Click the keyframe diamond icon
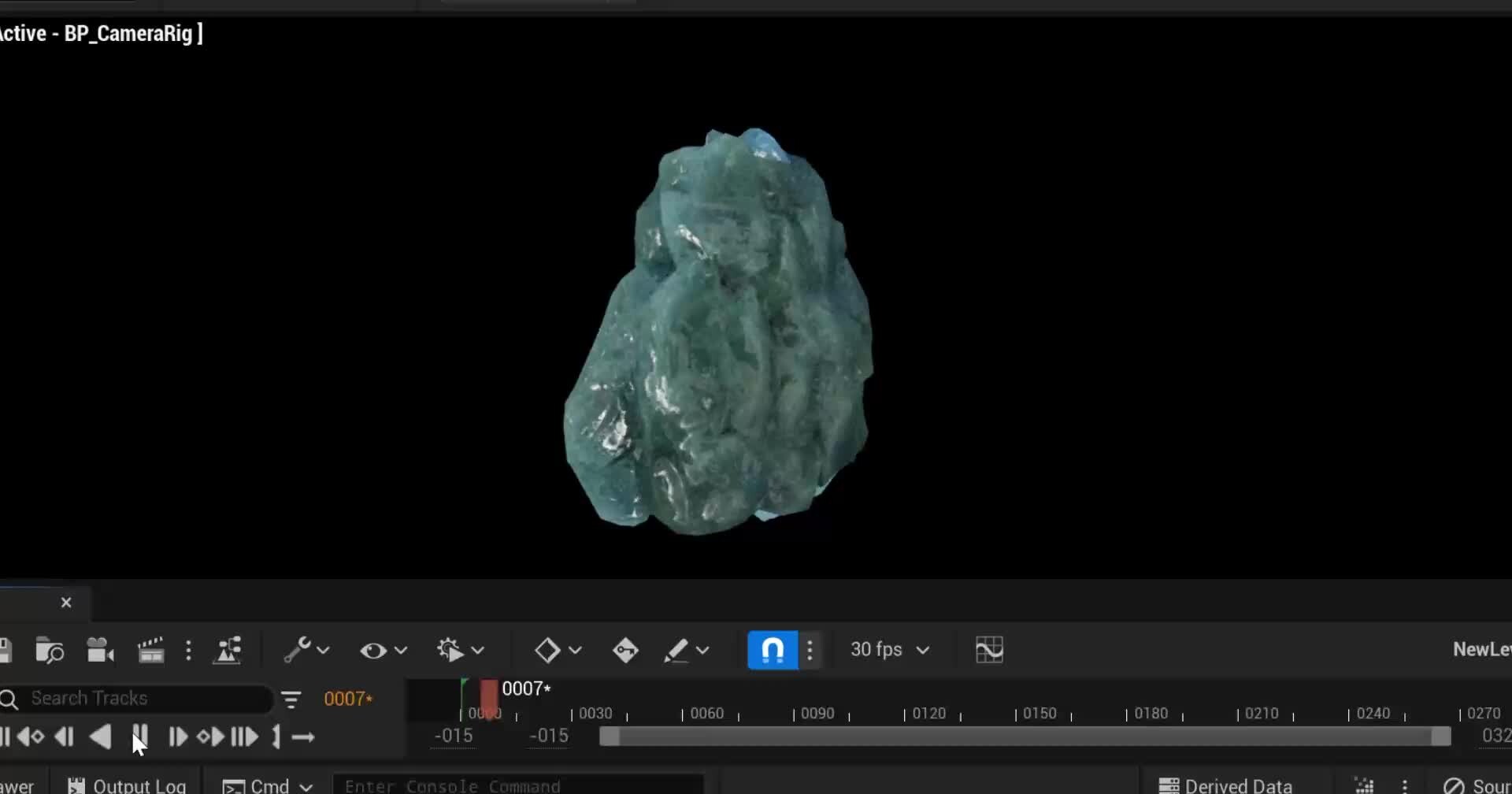1512x794 pixels. tap(548, 650)
